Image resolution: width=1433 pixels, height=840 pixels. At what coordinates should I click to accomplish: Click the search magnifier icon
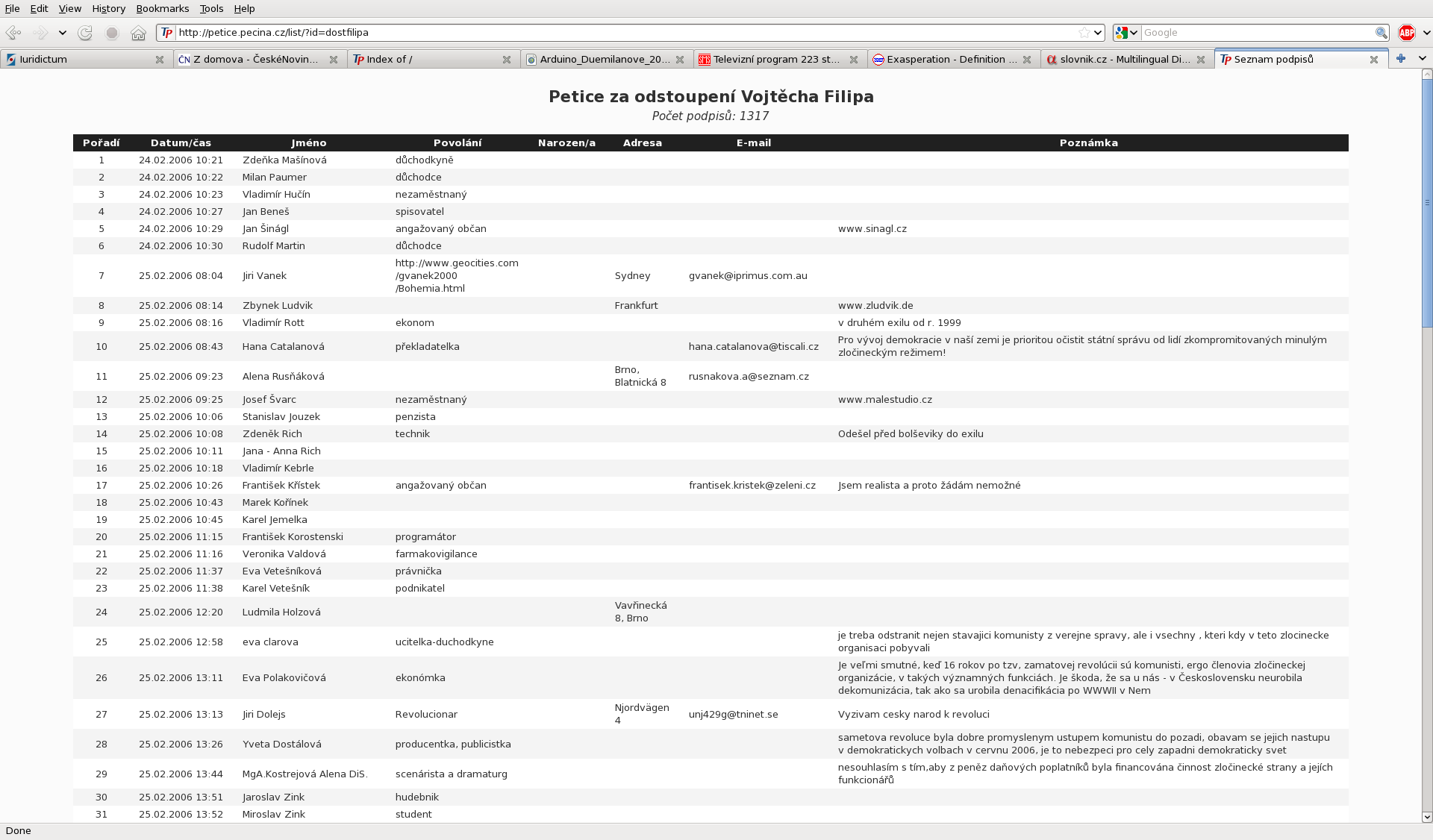[x=1382, y=33]
